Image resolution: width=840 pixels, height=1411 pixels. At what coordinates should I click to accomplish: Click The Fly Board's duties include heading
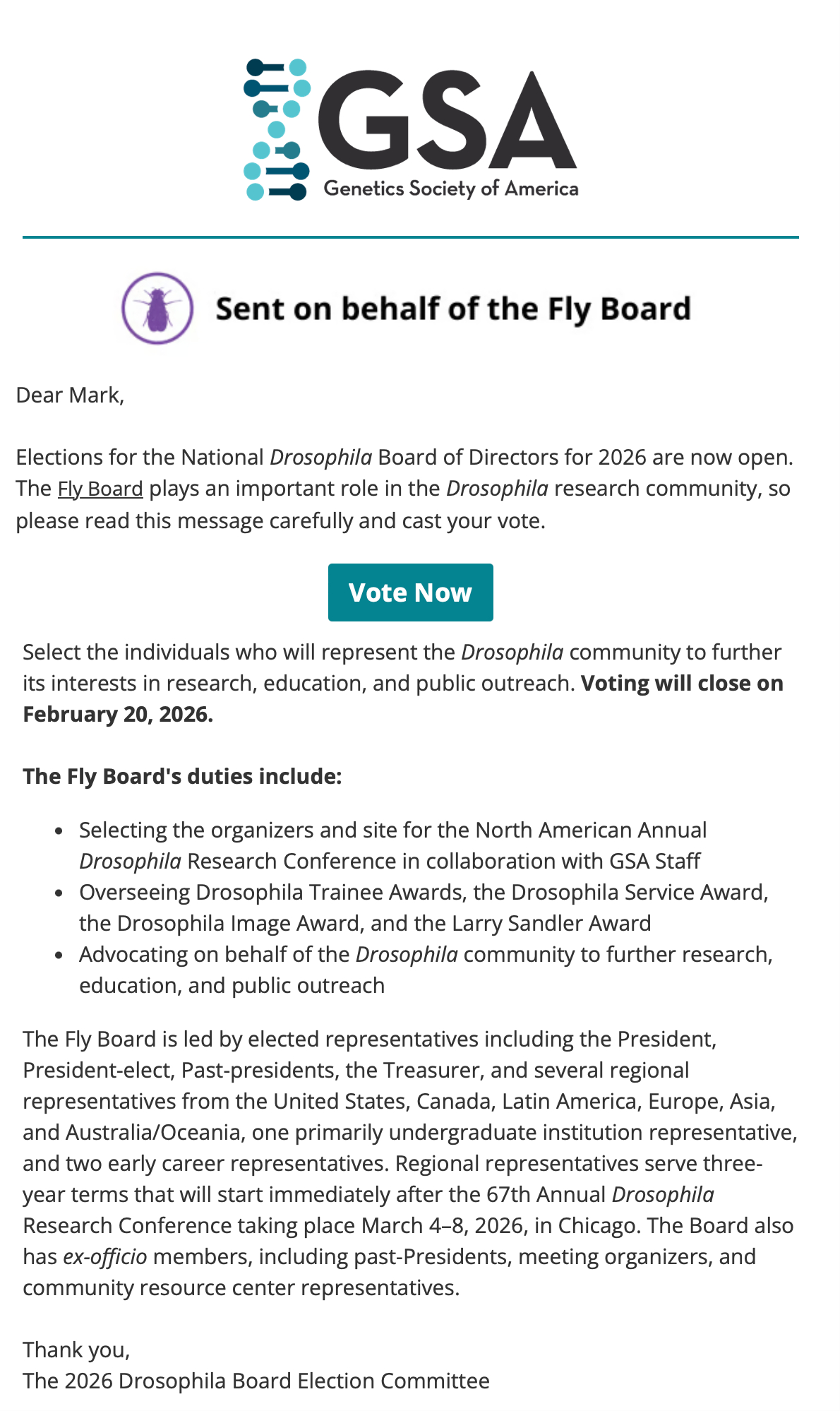[182, 776]
